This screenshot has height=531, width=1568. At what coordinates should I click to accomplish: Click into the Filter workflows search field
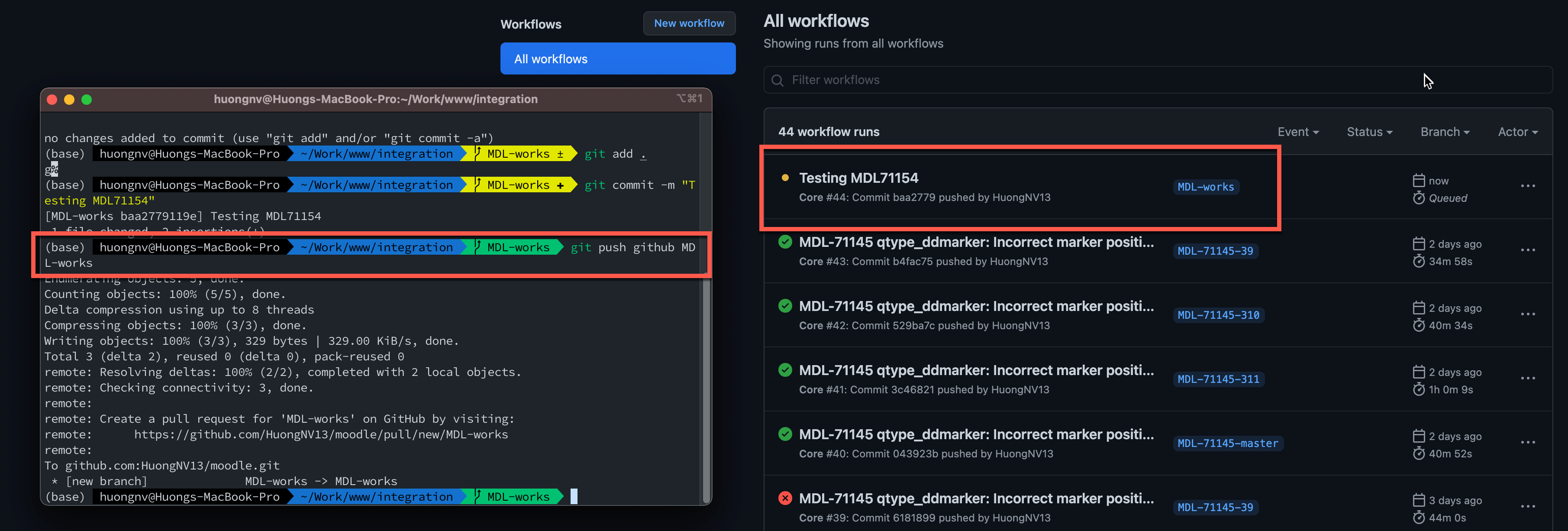coord(1158,80)
